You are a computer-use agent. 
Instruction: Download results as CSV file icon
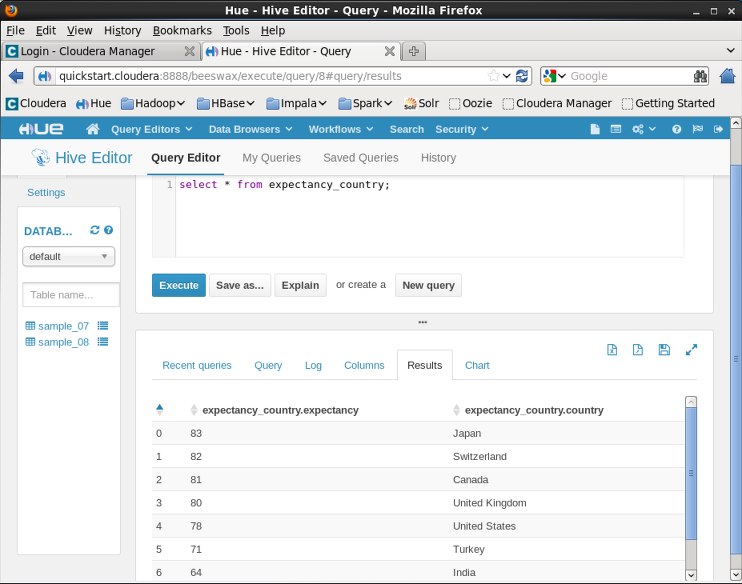point(637,349)
